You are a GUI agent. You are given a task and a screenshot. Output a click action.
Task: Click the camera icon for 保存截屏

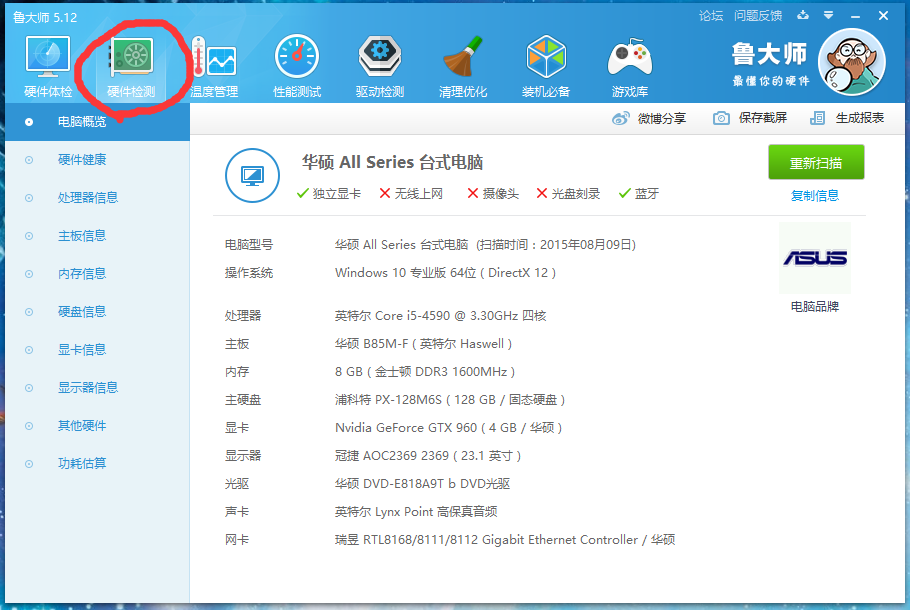pyautogui.click(x=721, y=118)
